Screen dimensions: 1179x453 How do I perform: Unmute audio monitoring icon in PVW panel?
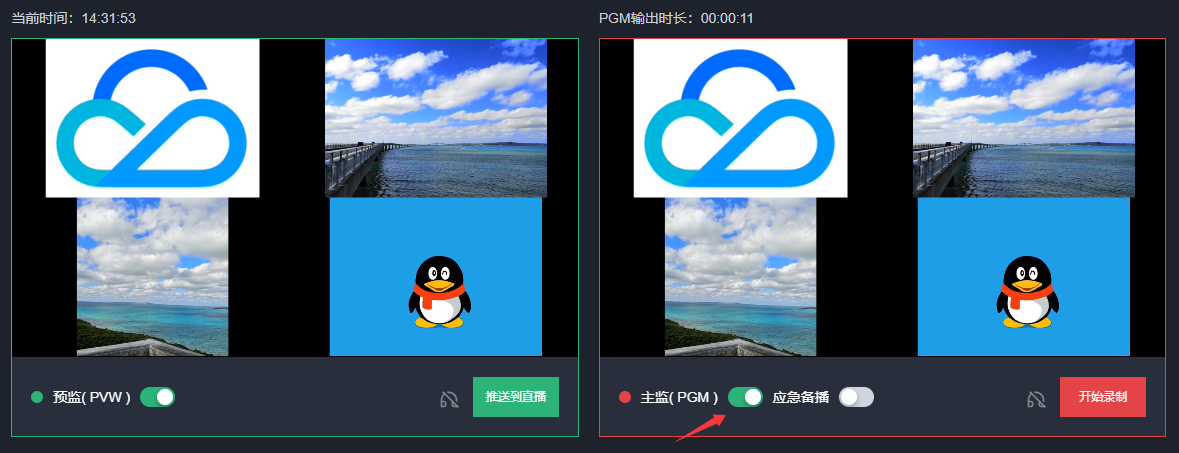[x=449, y=400]
